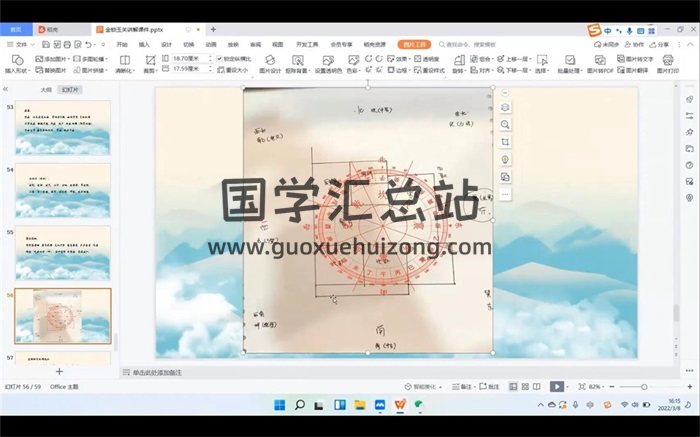Image resolution: width=700 pixels, height=437 pixels.
Task: Click Transparency (透明度) in ribbon
Action: (x=427, y=59)
